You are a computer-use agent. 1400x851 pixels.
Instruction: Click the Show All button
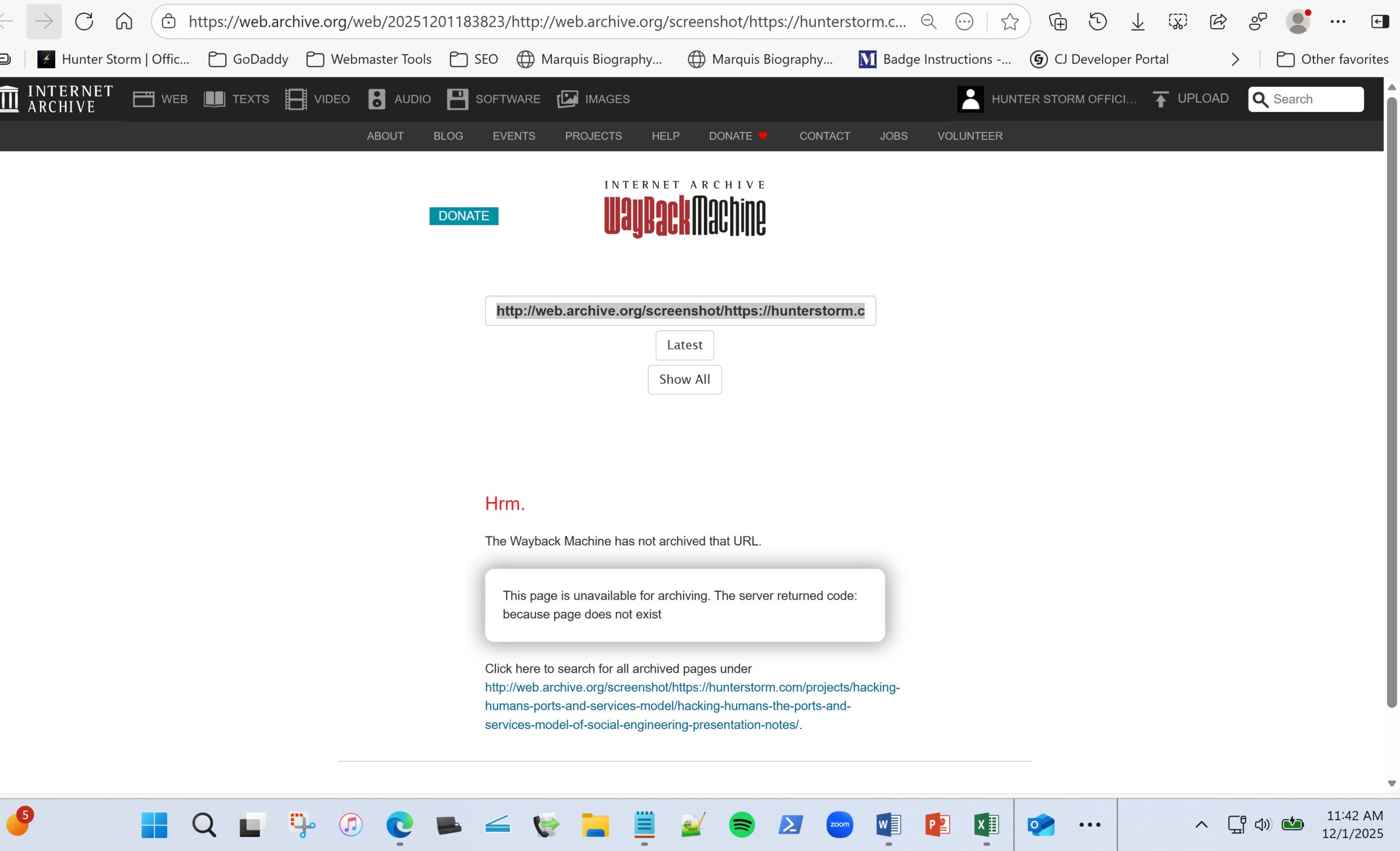(x=684, y=379)
